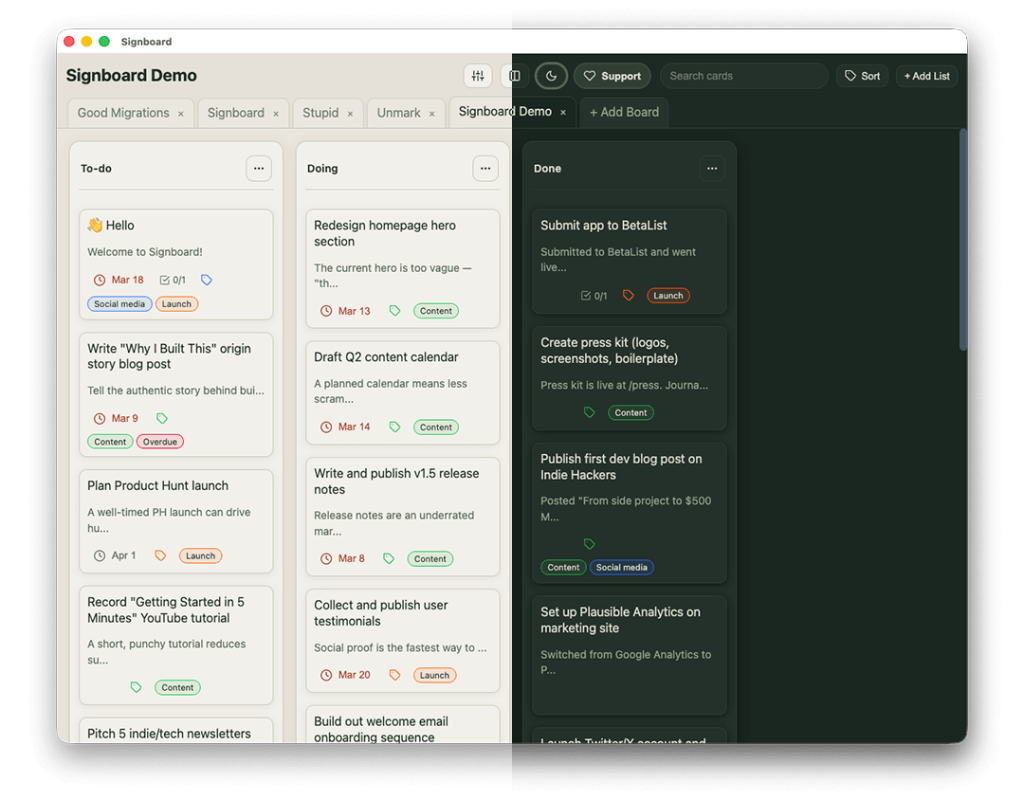Open the Done list ellipsis menu
Image resolution: width=1024 pixels, height=800 pixels.
tap(712, 169)
